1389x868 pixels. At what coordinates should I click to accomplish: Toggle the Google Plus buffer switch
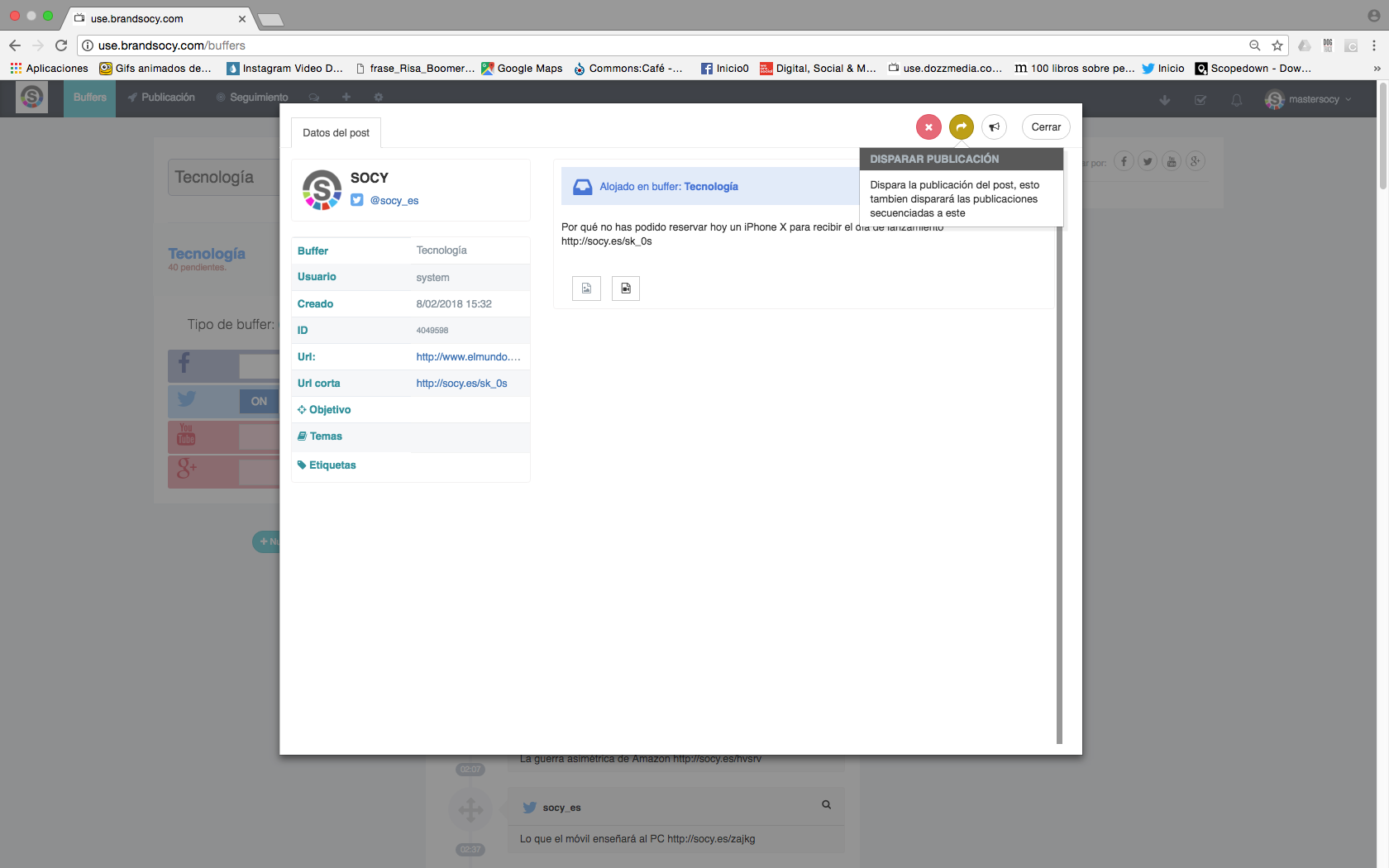(x=259, y=473)
